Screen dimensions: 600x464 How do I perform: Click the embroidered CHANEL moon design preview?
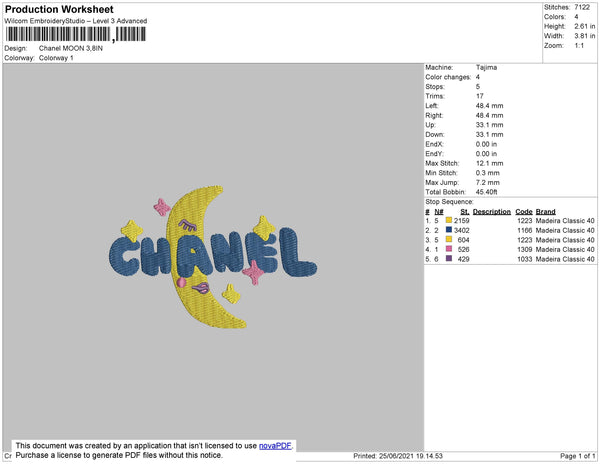click(x=213, y=257)
